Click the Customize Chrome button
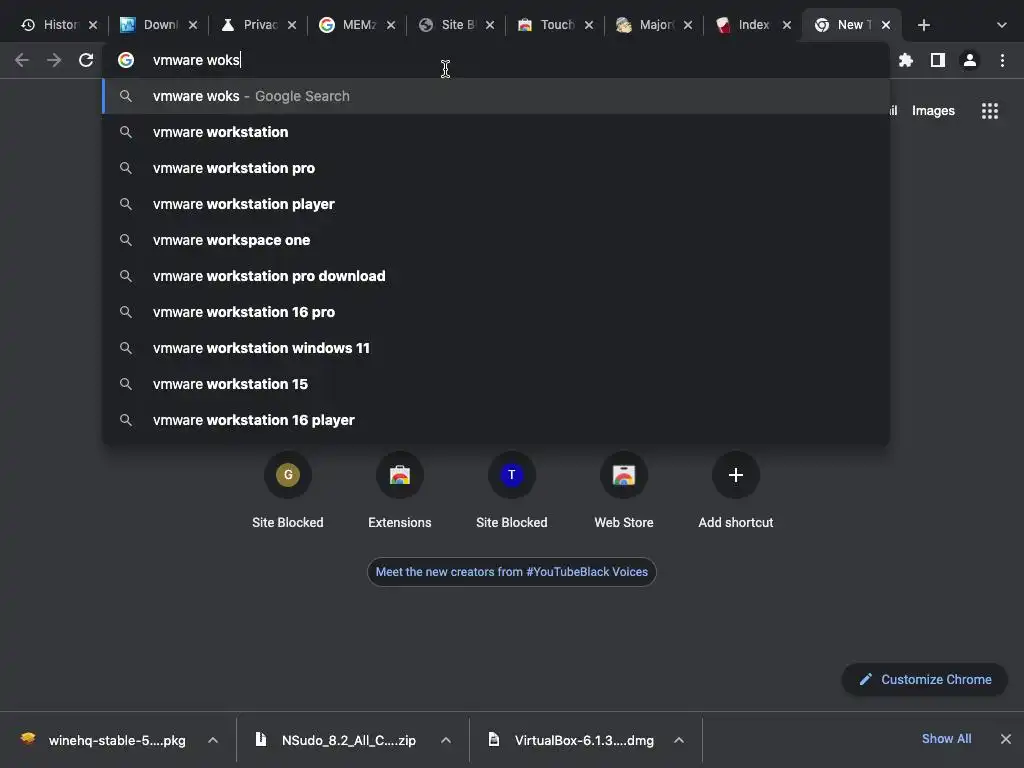 pos(924,679)
